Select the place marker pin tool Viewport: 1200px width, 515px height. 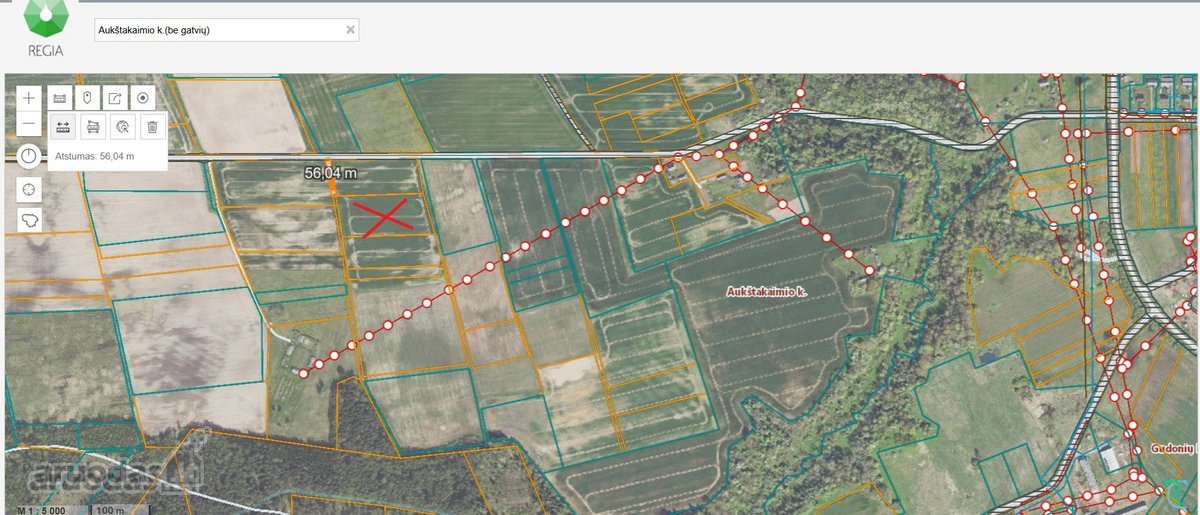(87, 98)
